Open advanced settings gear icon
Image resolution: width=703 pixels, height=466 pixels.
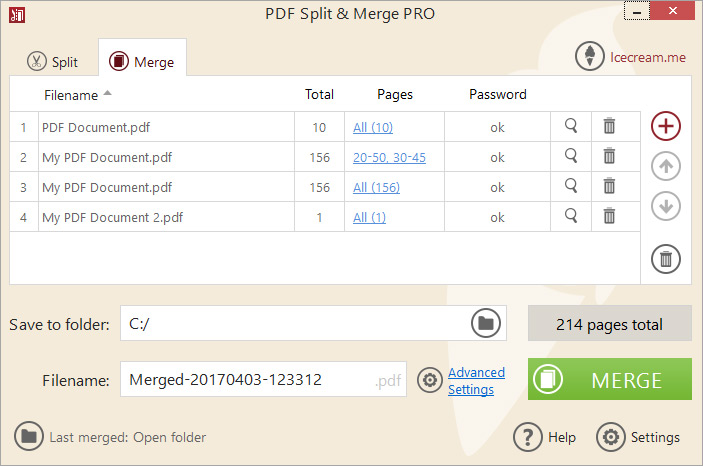click(430, 381)
